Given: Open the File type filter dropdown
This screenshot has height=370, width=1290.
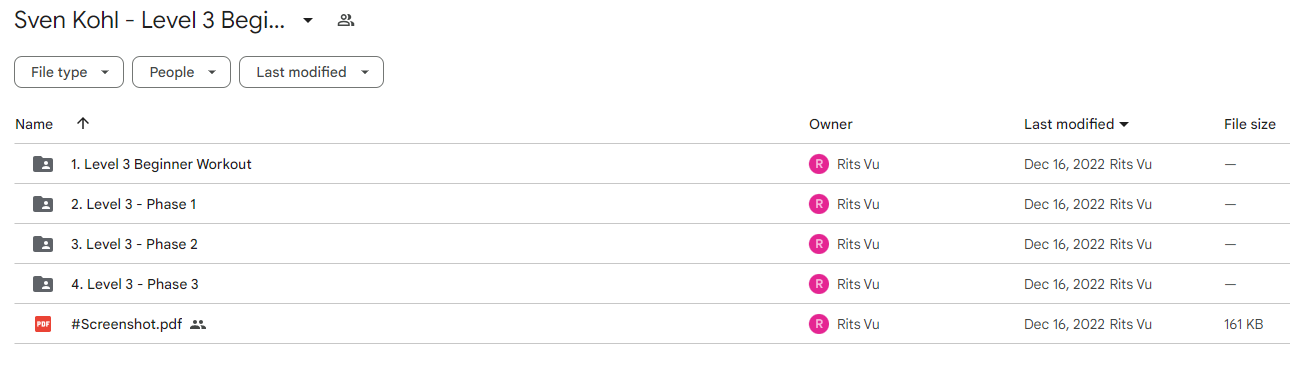Looking at the screenshot, I should tap(69, 72).
